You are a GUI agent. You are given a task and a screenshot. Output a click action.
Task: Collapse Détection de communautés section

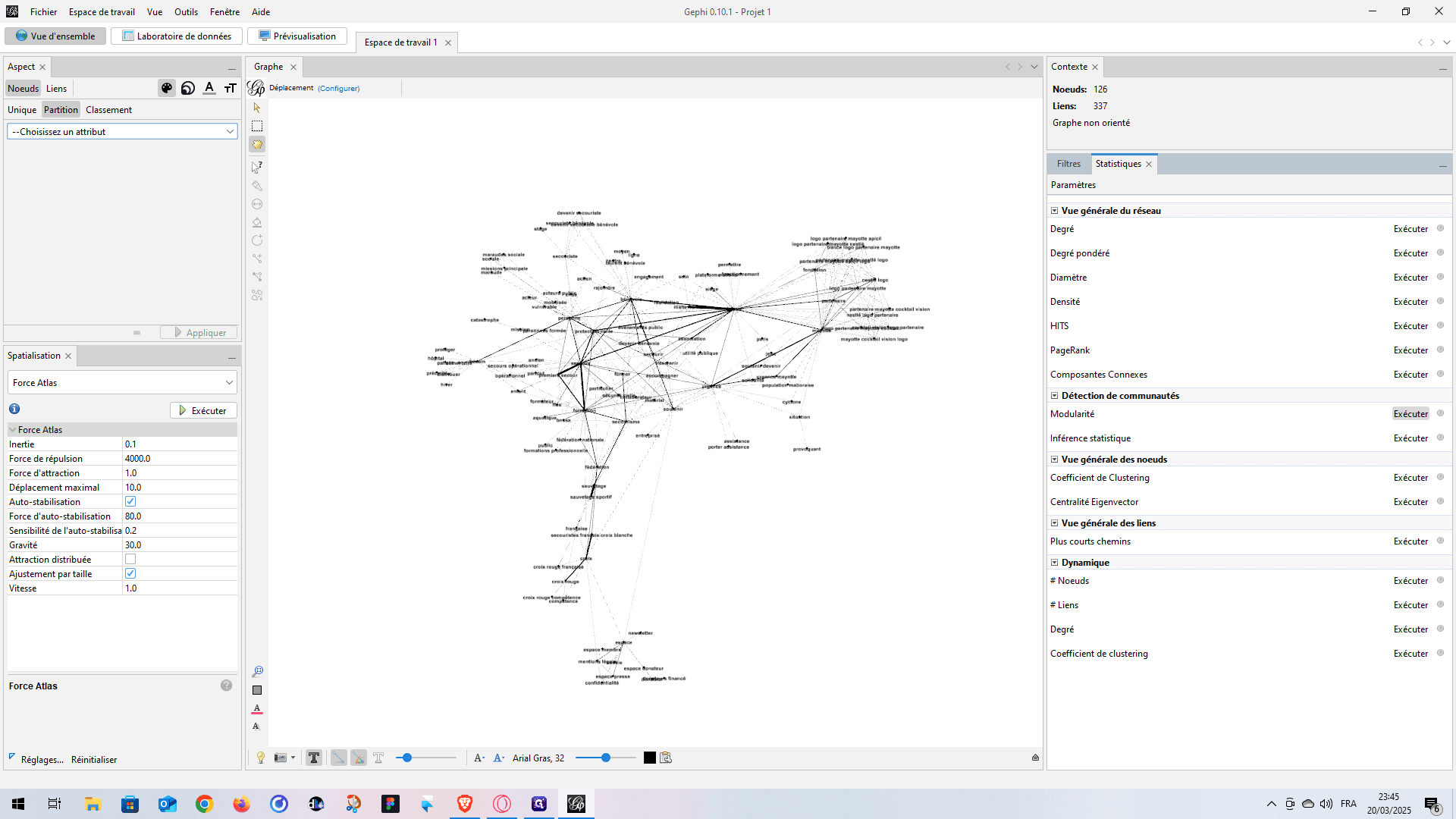(x=1054, y=396)
